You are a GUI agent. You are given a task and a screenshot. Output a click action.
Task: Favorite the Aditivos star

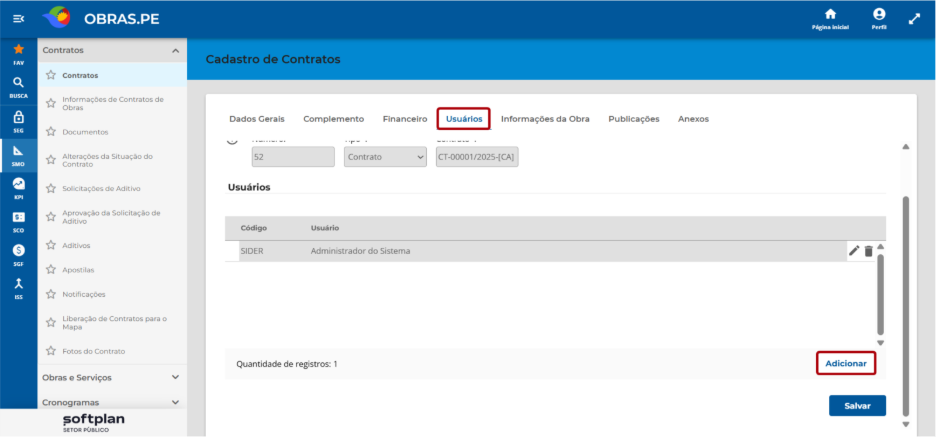[x=51, y=245]
